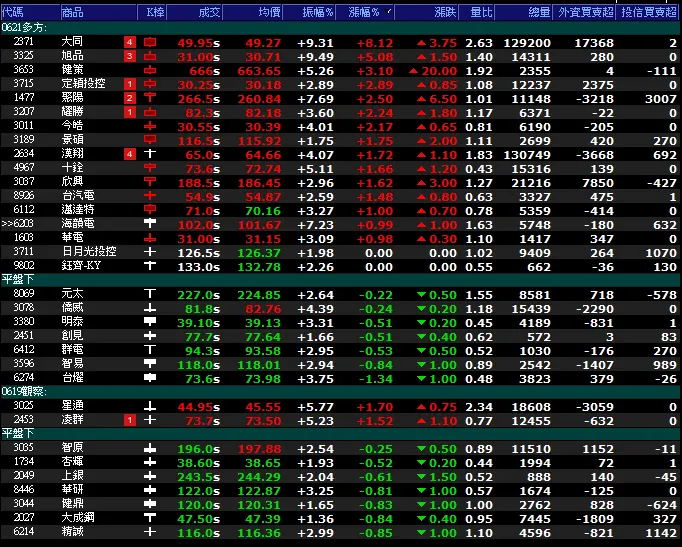Click the 總量 column header
682x547 pixels.
click(x=524, y=12)
